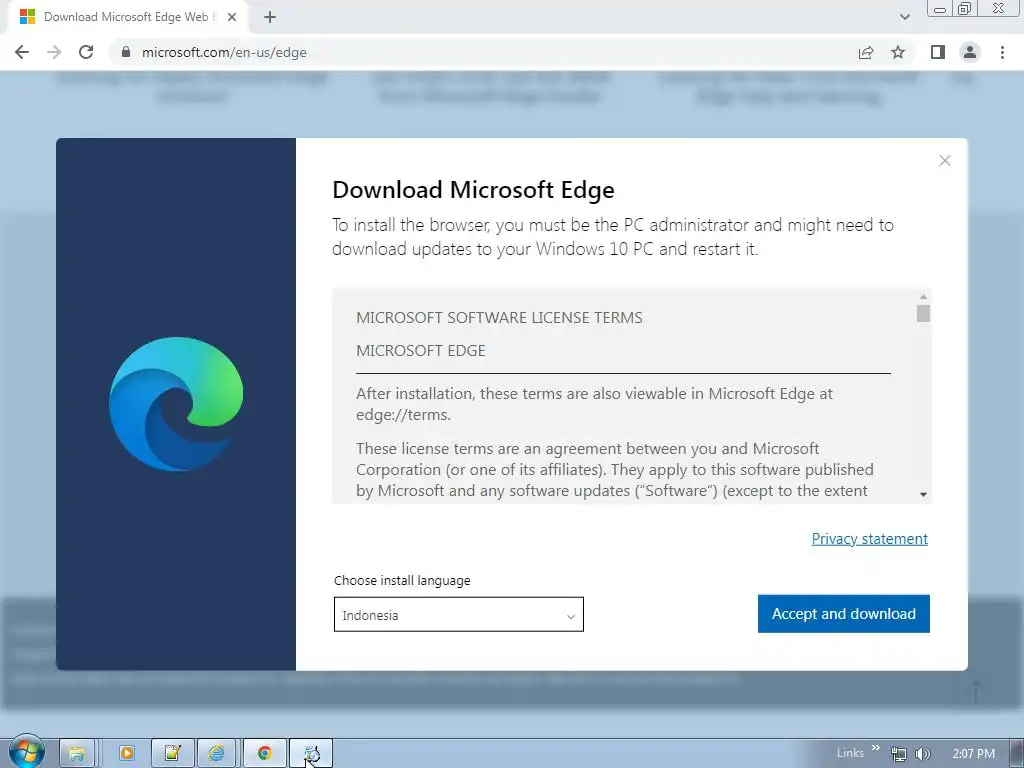Open a new tab with plus button
Viewport: 1024px width, 768px height.
(x=270, y=17)
